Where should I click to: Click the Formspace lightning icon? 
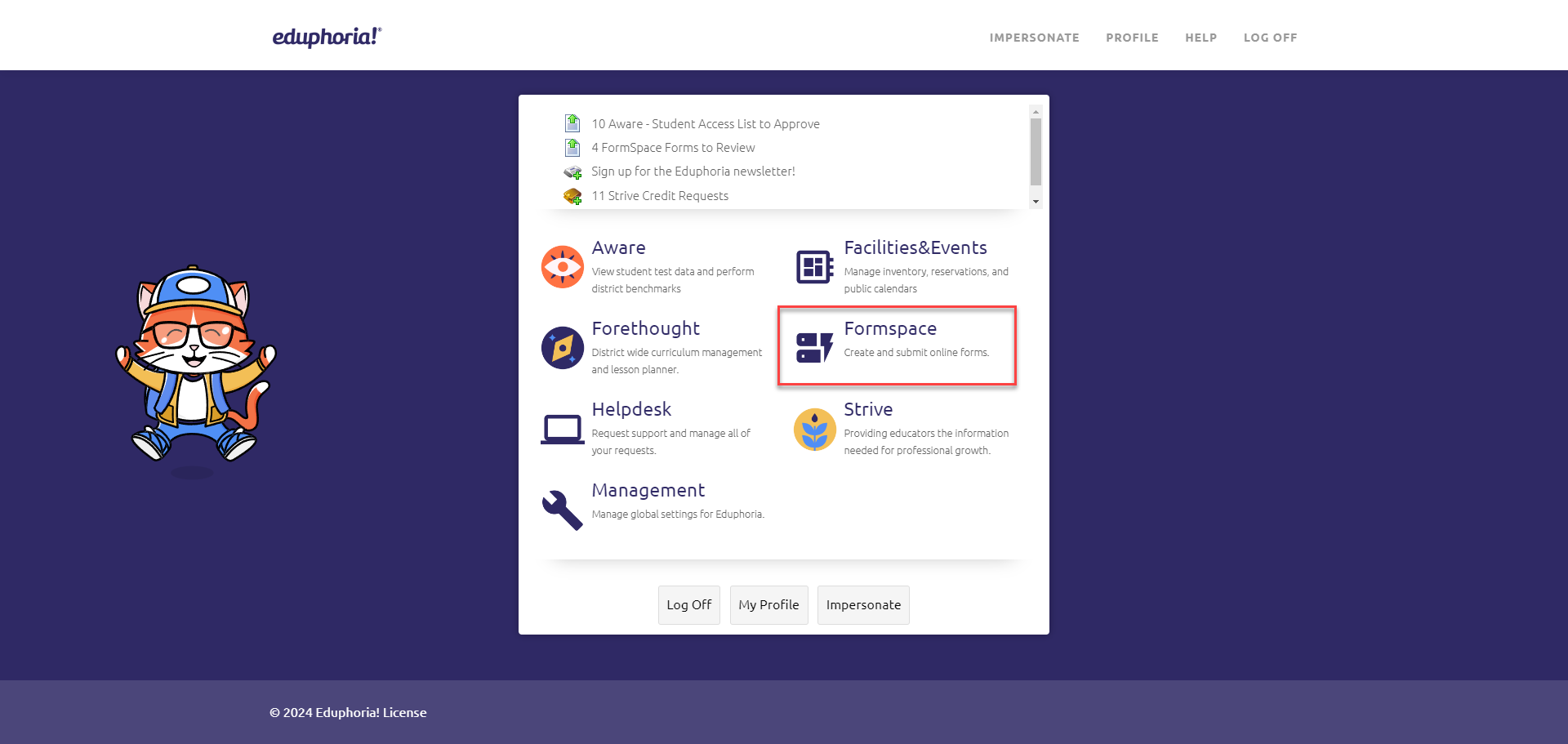coord(813,347)
